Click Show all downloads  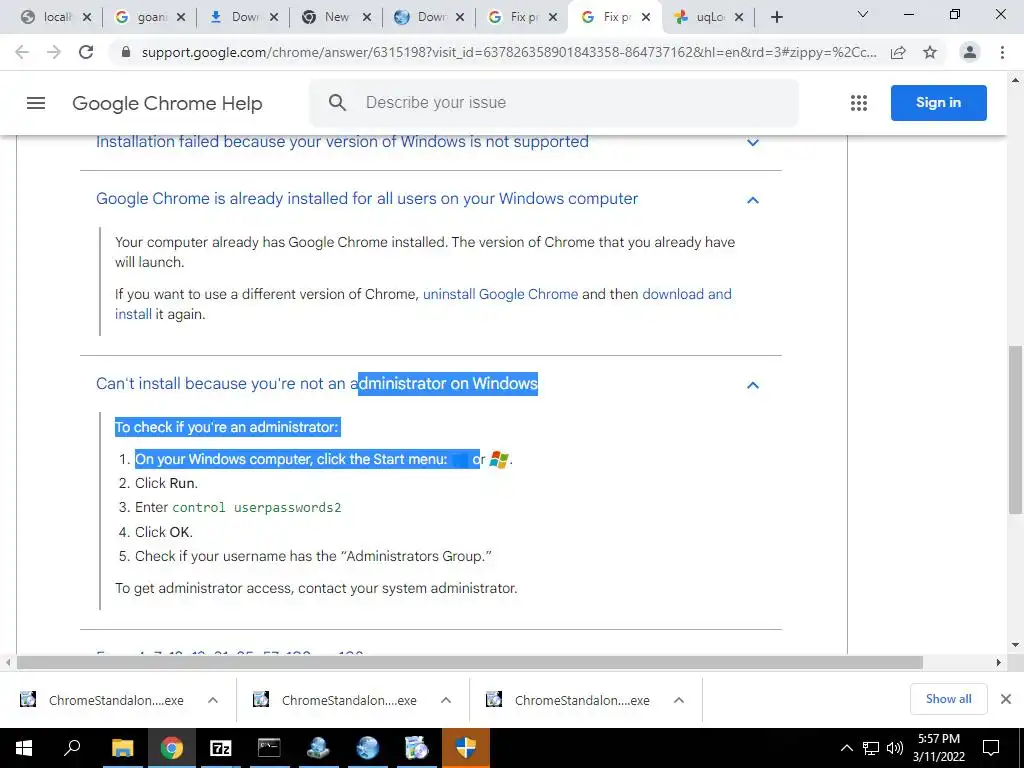(948, 699)
